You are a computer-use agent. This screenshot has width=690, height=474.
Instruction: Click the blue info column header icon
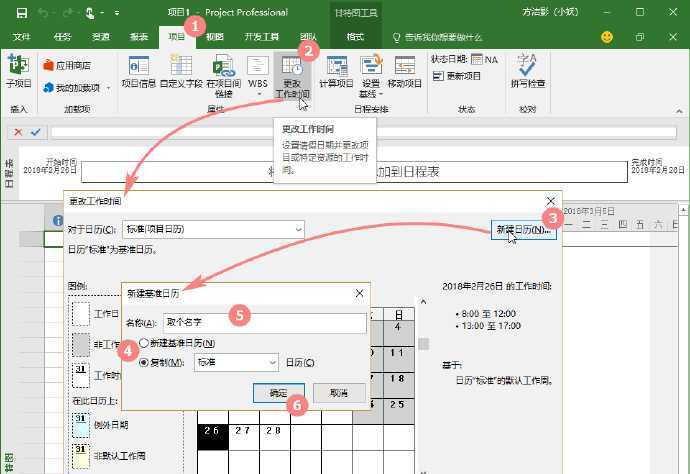[58, 220]
